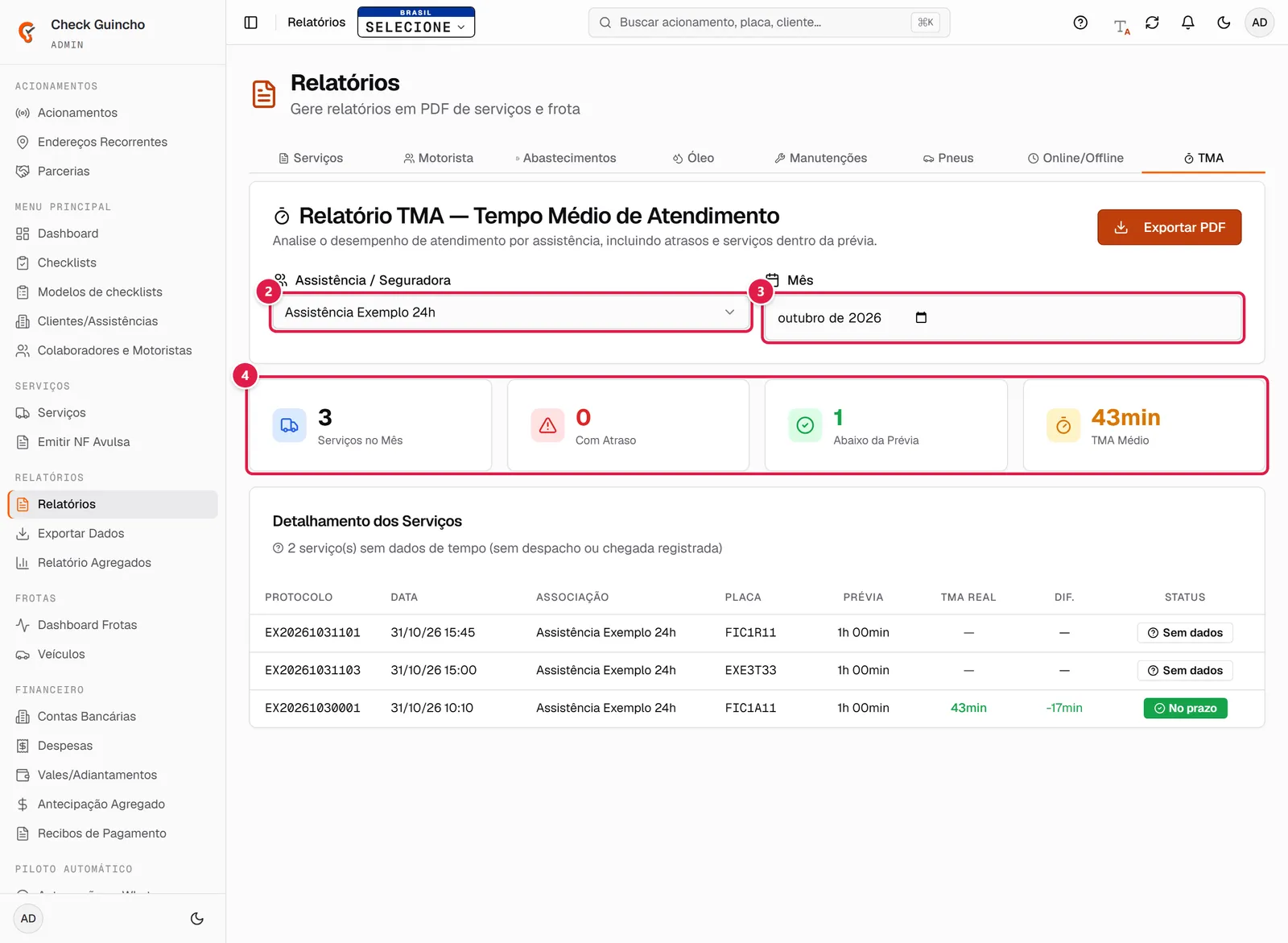Focus the search acionamento field

coord(769,23)
